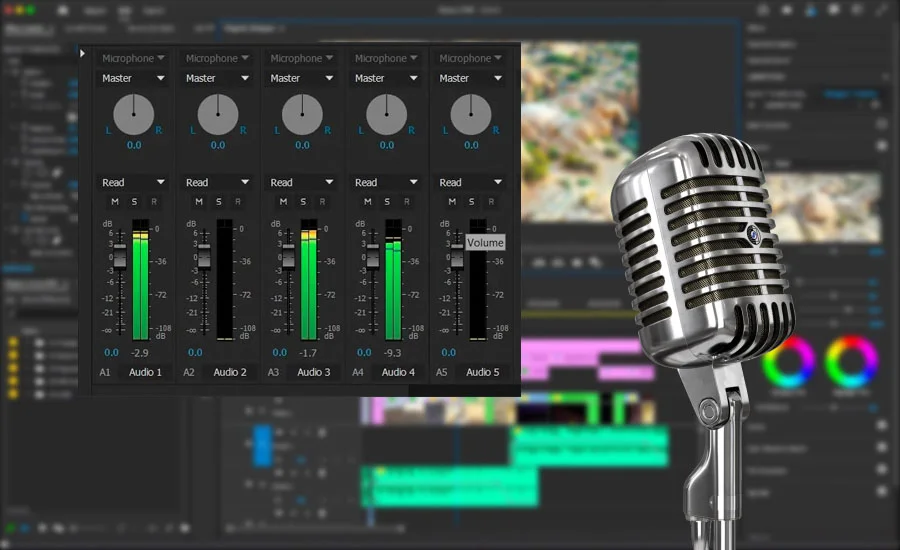The height and width of the screenshot is (550, 900).
Task: Change Read automation mode on Audio 2
Action: pyautogui.click(x=217, y=182)
